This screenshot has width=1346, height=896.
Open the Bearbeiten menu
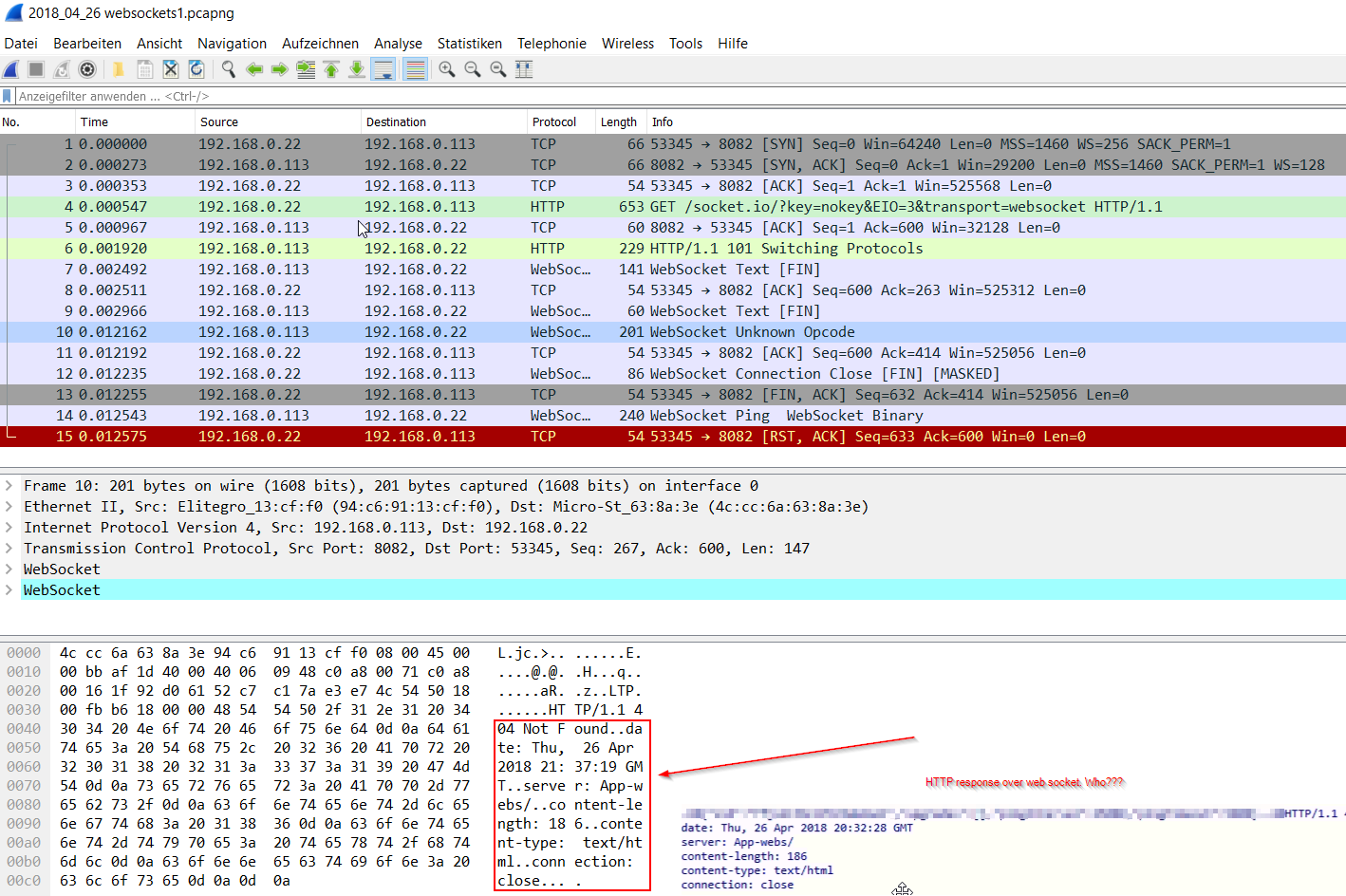87,44
